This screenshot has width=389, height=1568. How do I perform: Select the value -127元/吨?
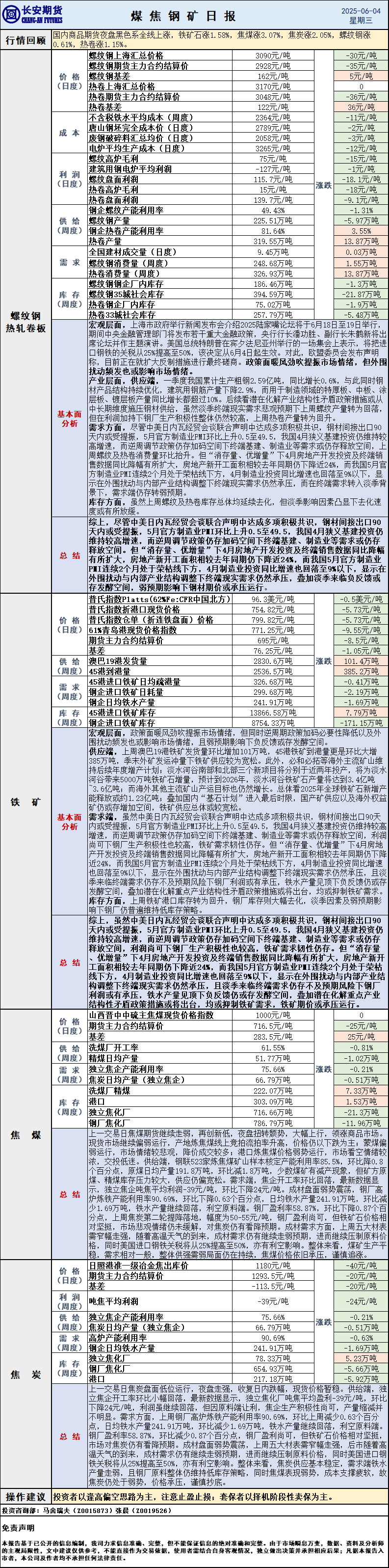[x=272, y=169]
